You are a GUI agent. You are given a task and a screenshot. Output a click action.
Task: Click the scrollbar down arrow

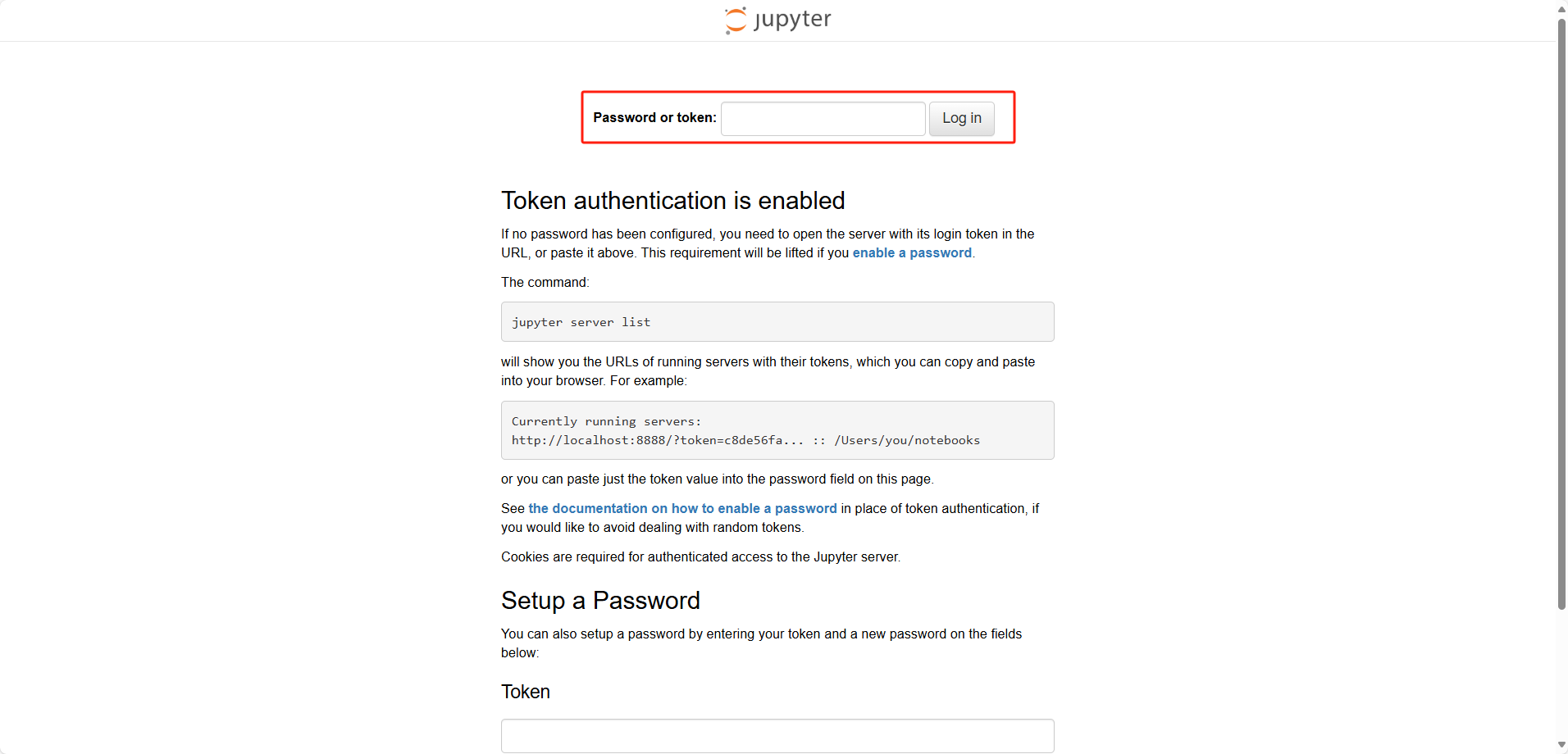pos(1561,745)
